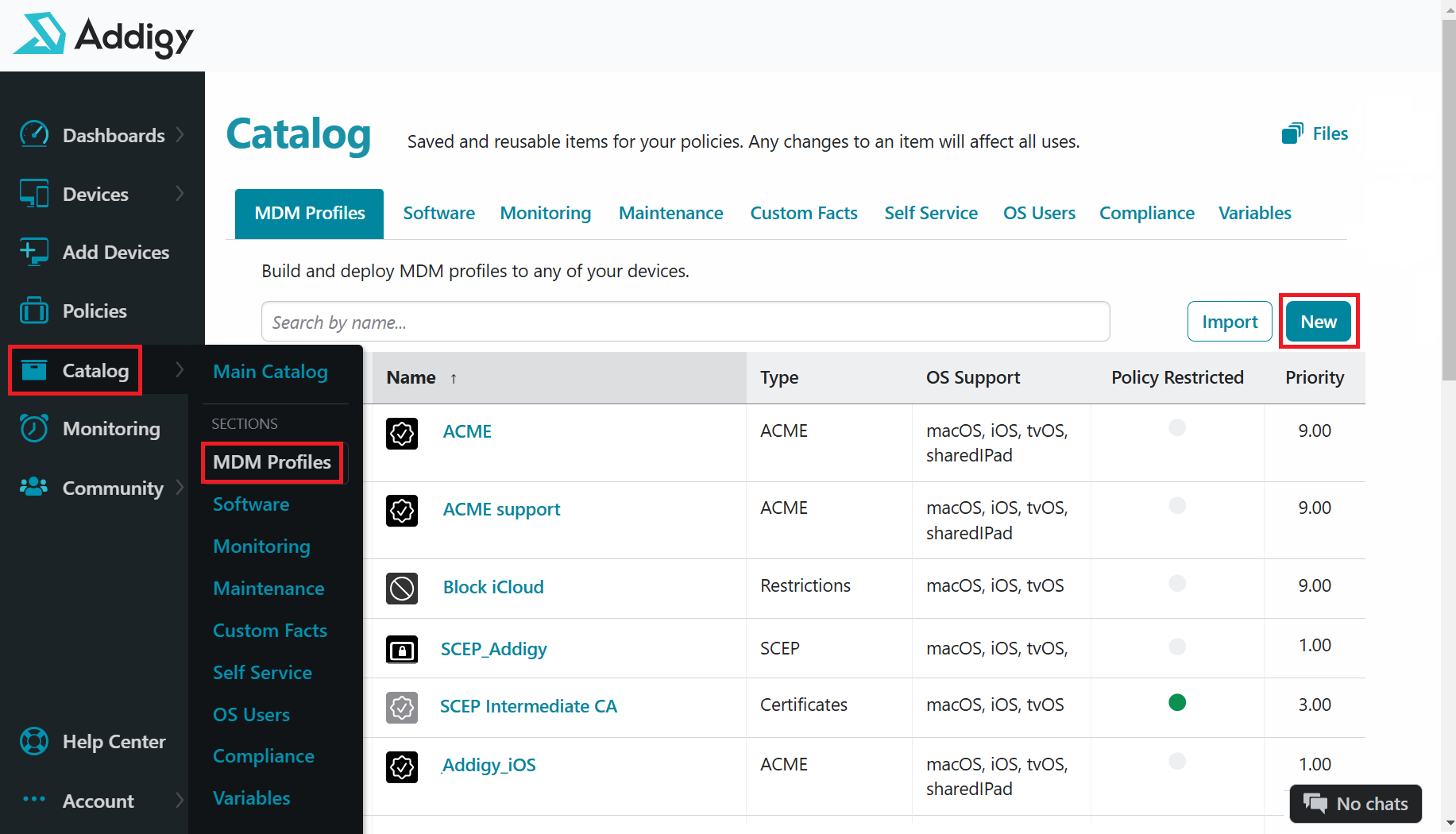Click the Files stack icon
Screen dimensions: 1456x834
point(1292,133)
